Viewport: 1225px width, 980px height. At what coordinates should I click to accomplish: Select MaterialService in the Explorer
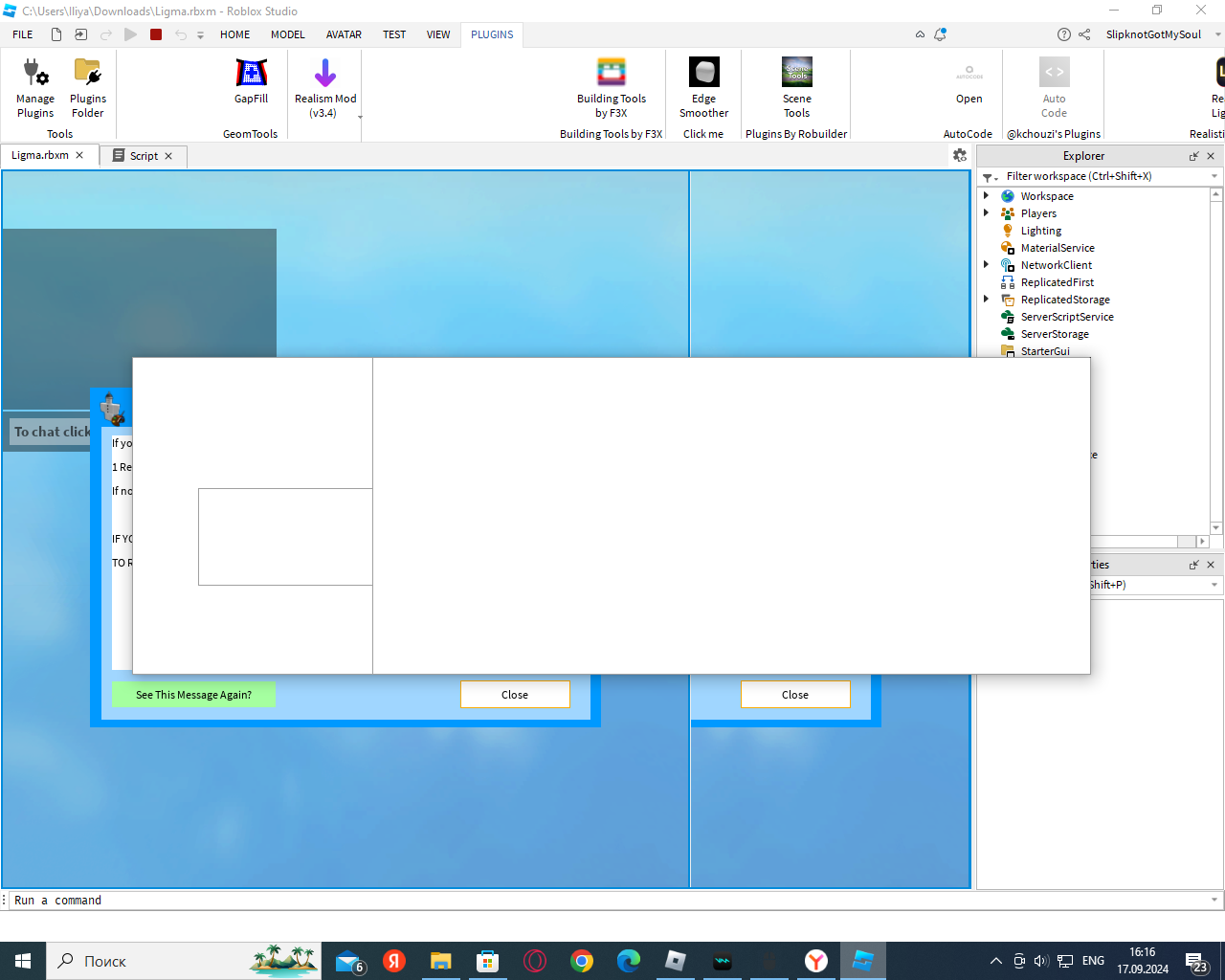coord(1057,248)
